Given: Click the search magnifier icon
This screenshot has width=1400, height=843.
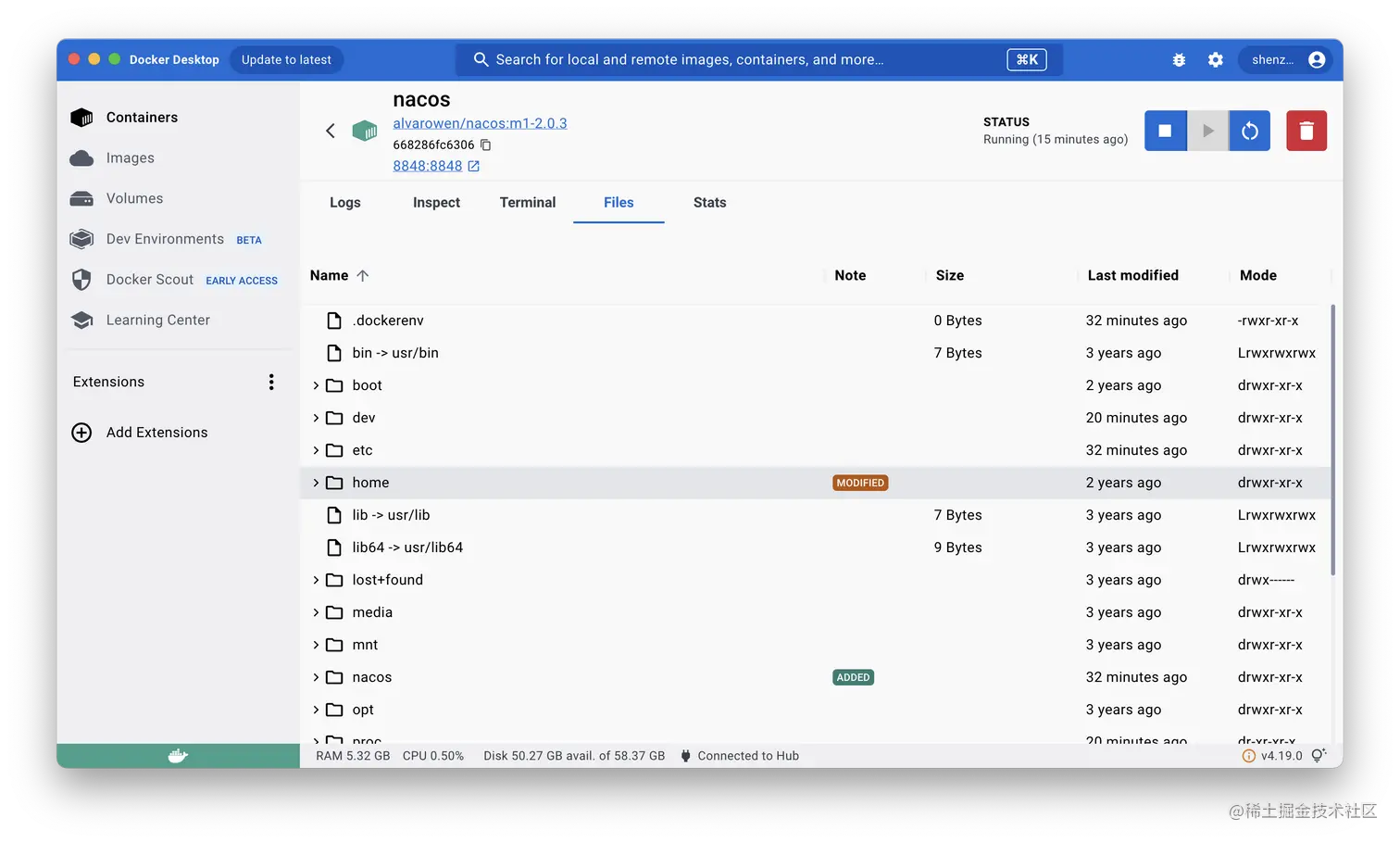Looking at the screenshot, I should tap(481, 59).
